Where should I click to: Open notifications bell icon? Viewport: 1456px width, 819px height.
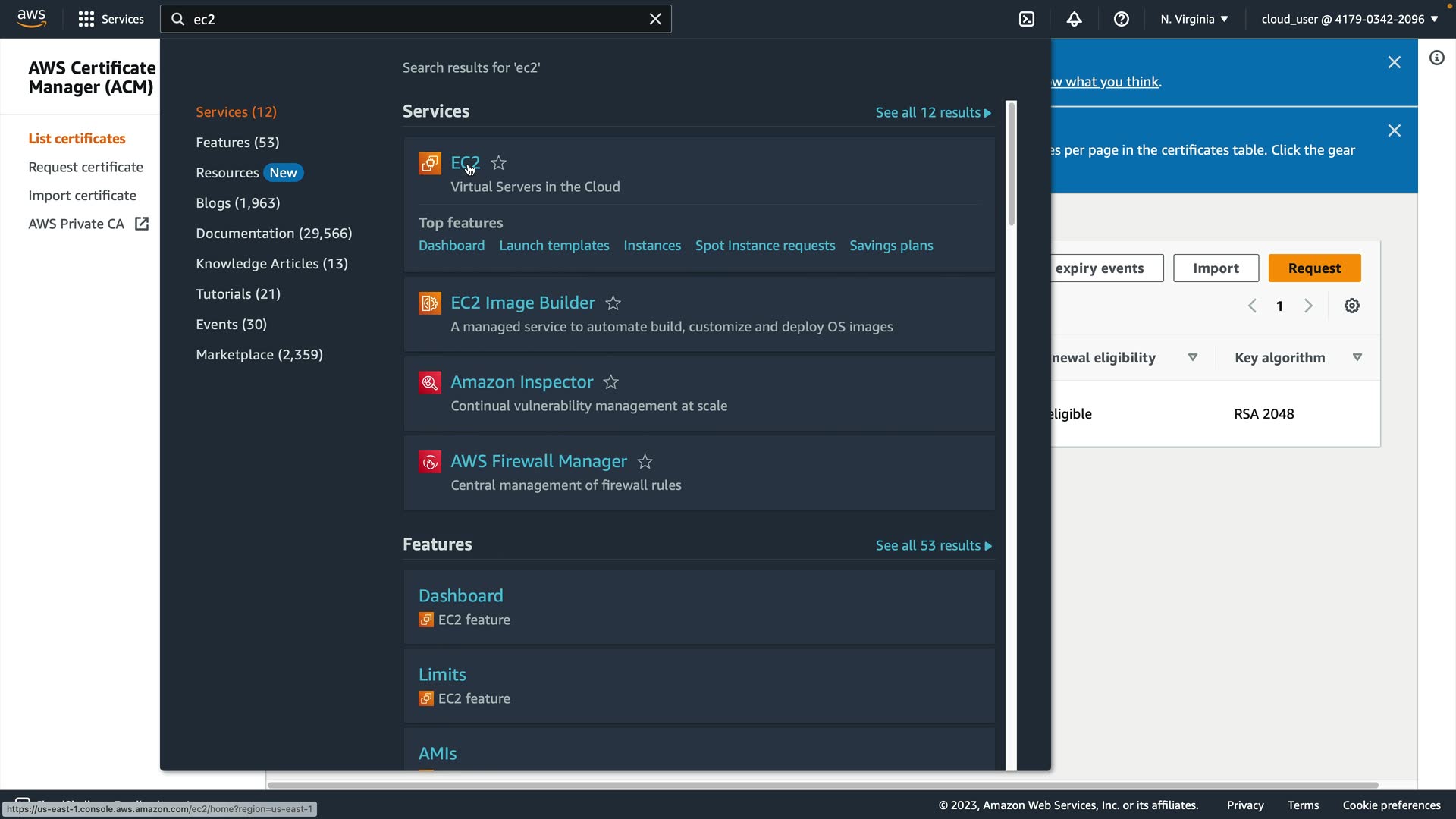[x=1074, y=19]
